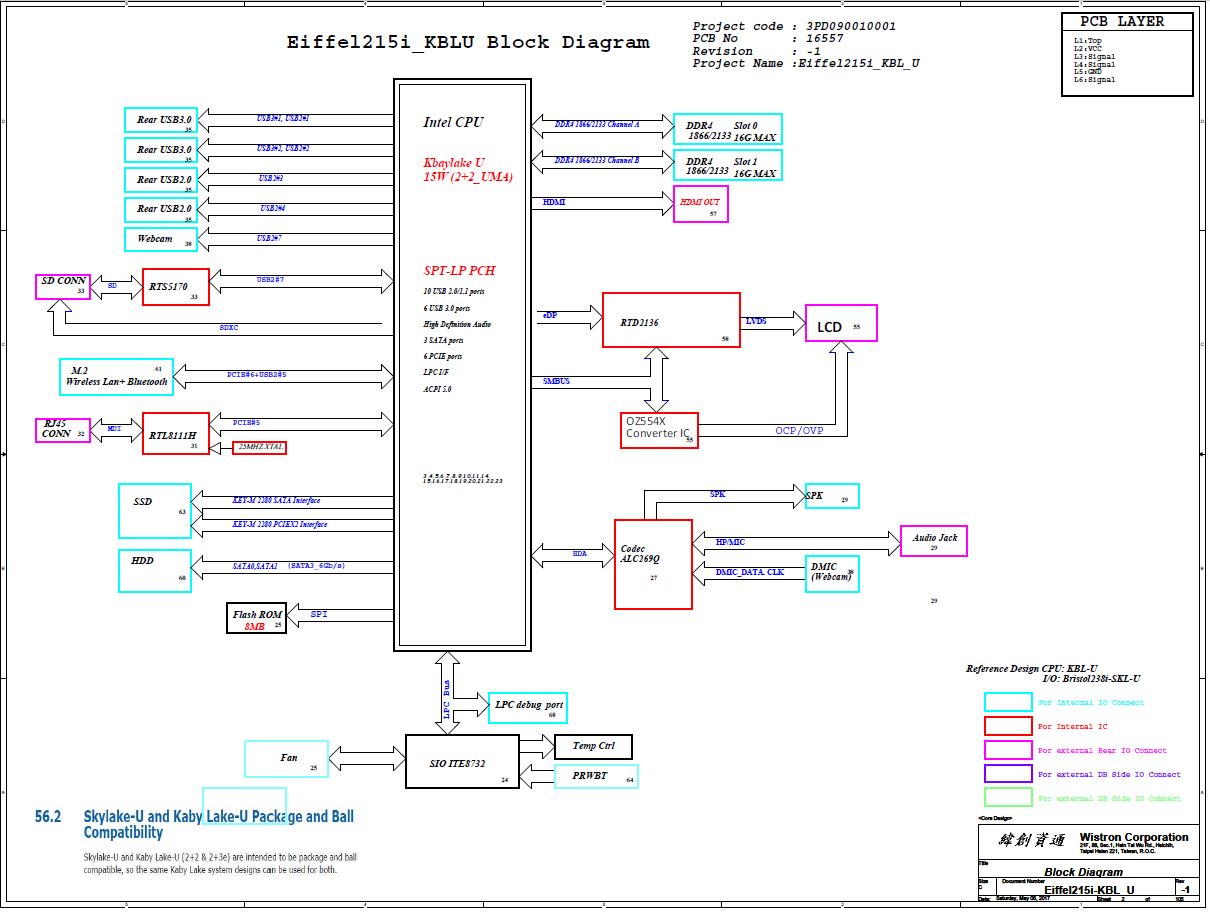
Task: Select the HDA bus label
Action: coord(580,553)
